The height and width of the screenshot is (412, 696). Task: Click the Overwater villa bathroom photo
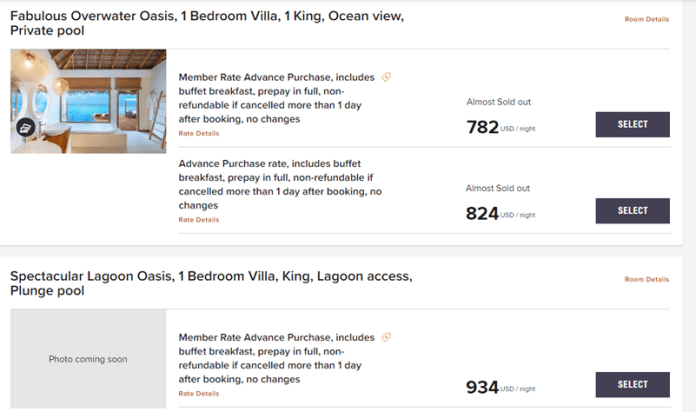point(88,101)
